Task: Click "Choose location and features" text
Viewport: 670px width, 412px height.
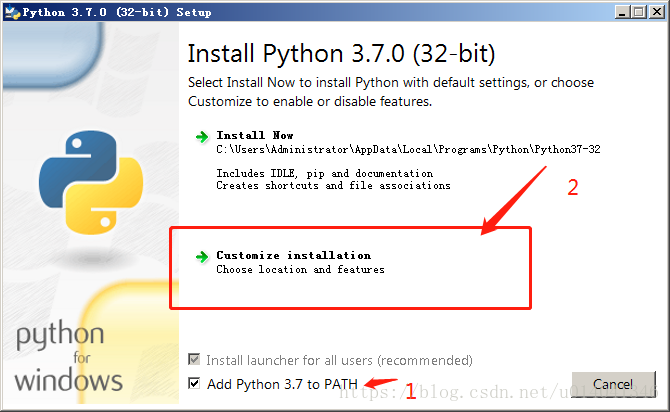Action: (300, 270)
